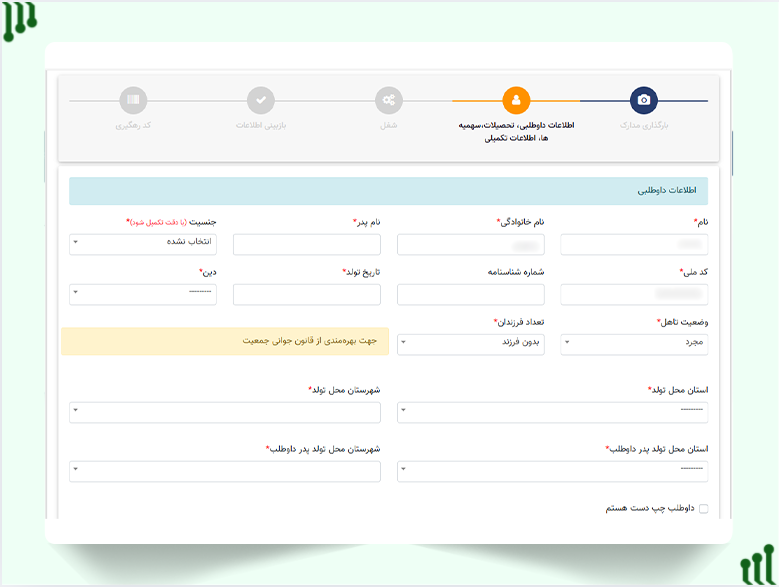Focus the نام input field

(634, 244)
